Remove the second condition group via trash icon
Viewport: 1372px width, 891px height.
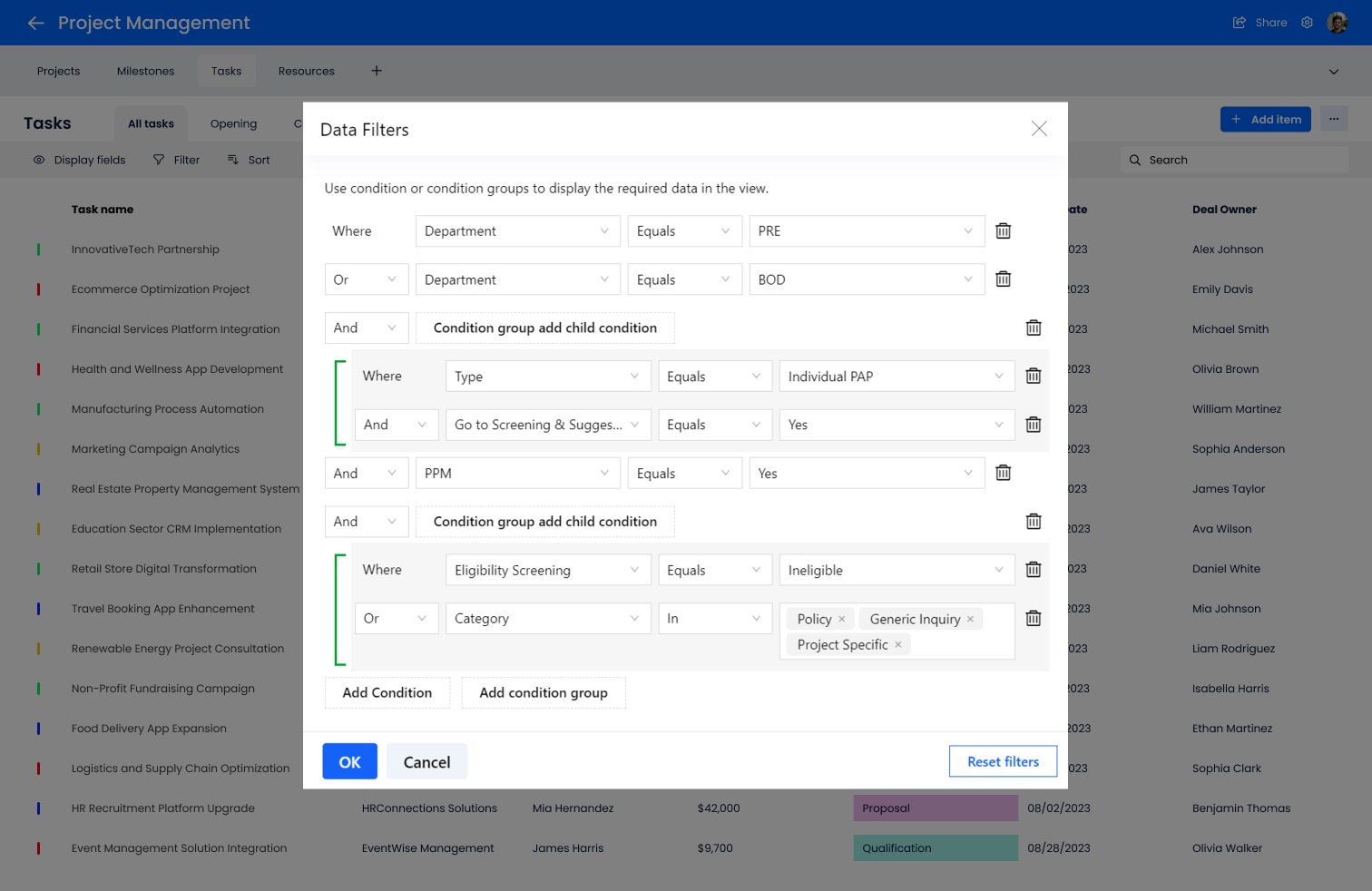pyautogui.click(x=1033, y=521)
